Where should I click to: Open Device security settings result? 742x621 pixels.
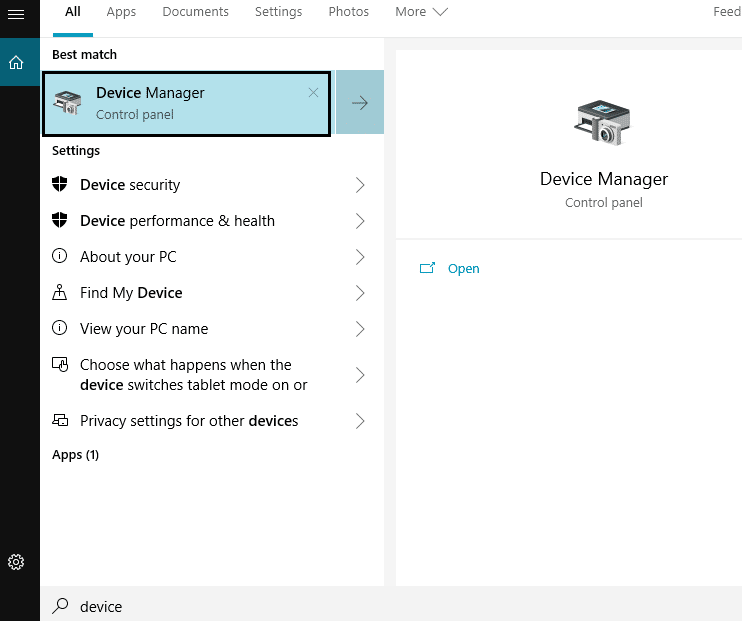(x=212, y=185)
